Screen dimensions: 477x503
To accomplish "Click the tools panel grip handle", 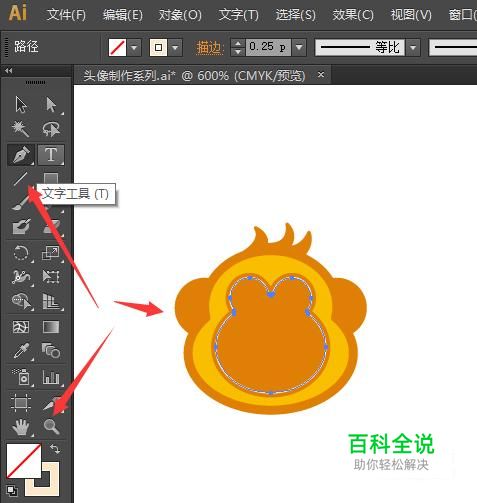I will click(x=35, y=82).
